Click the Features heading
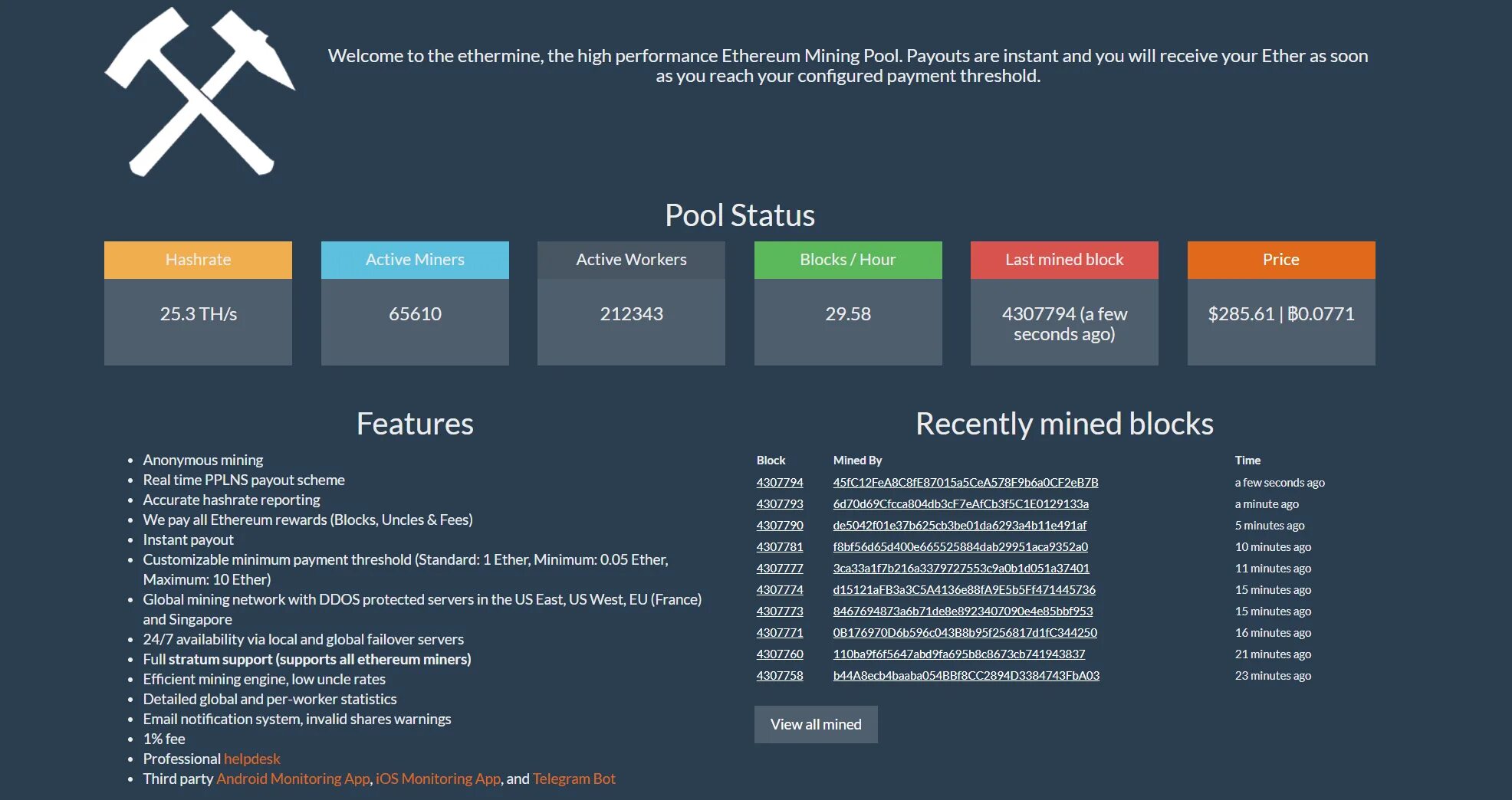 pyautogui.click(x=415, y=424)
